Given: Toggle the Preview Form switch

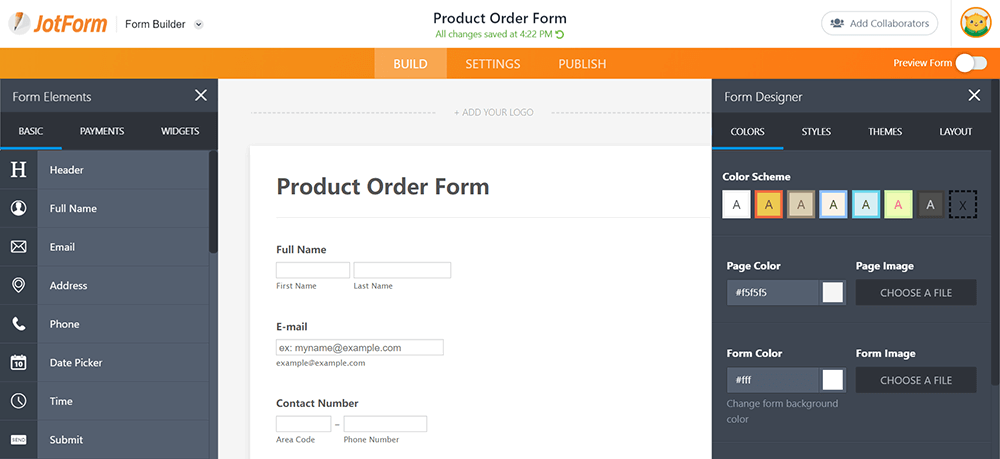Looking at the screenshot, I should pyautogui.click(x=970, y=63).
